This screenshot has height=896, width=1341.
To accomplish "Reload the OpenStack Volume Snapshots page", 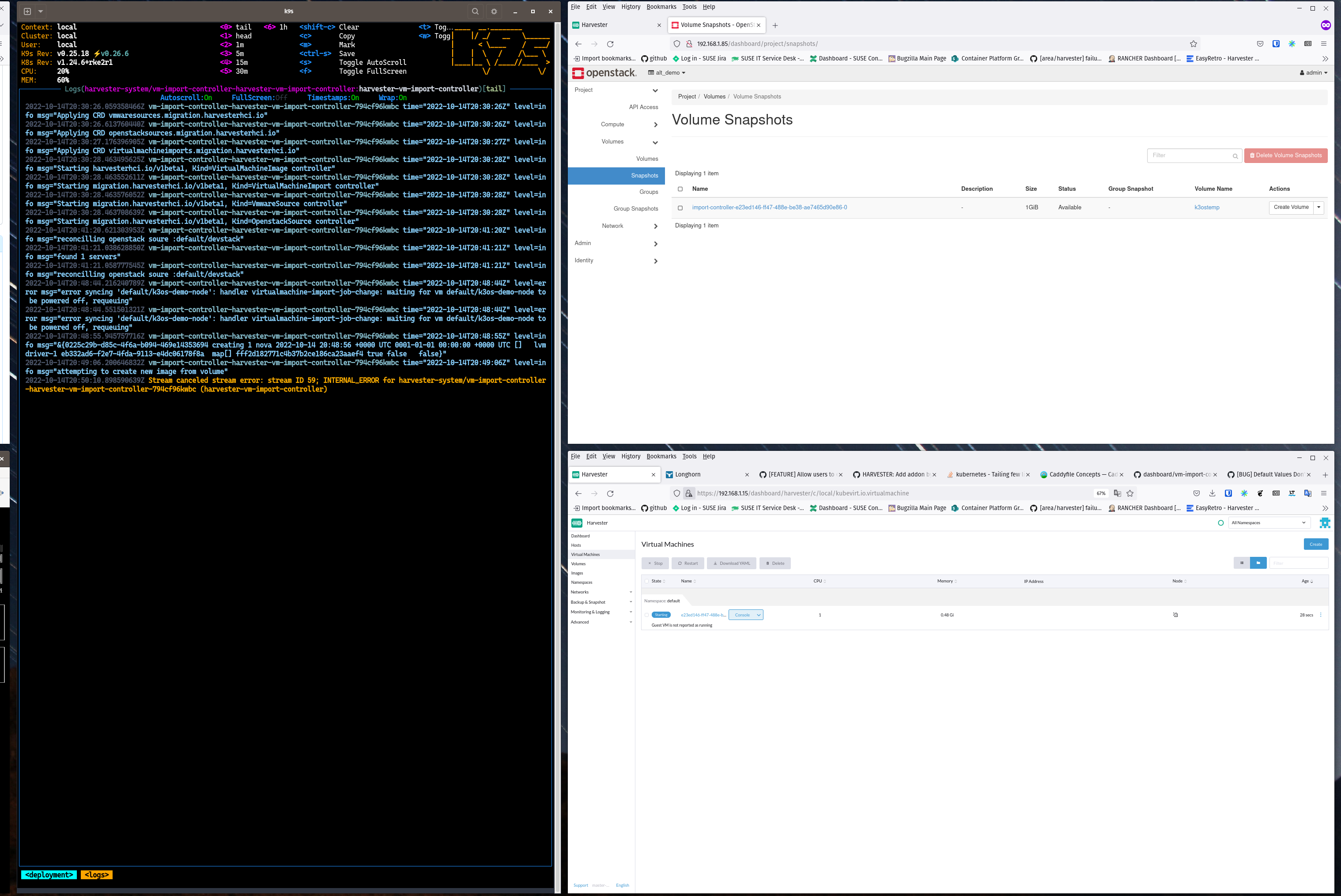I will 610,44.
